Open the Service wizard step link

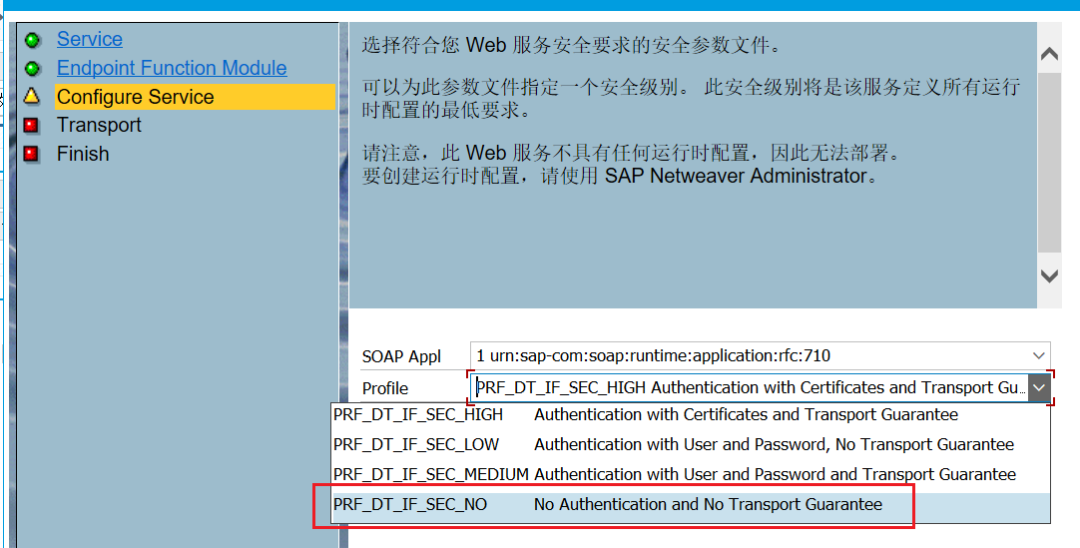tap(90, 39)
